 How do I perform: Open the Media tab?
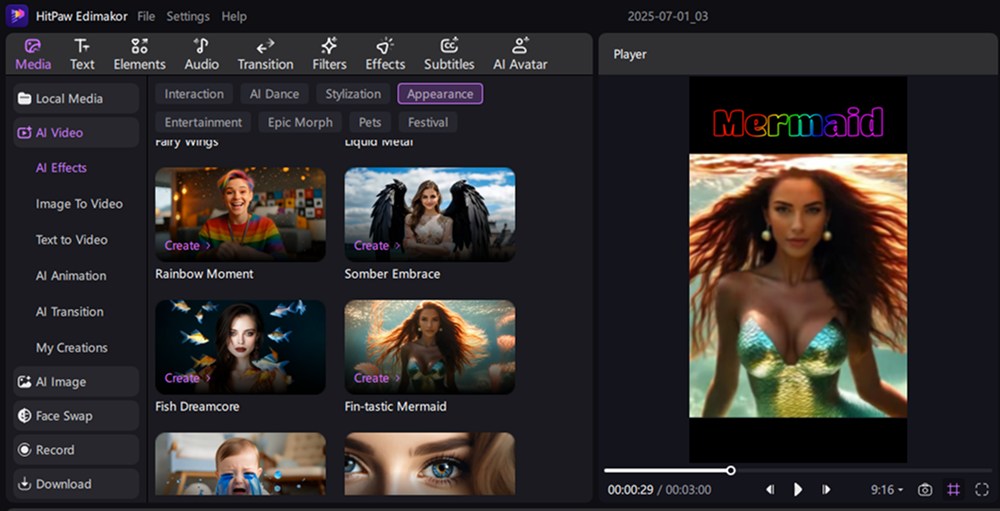click(33, 54)
